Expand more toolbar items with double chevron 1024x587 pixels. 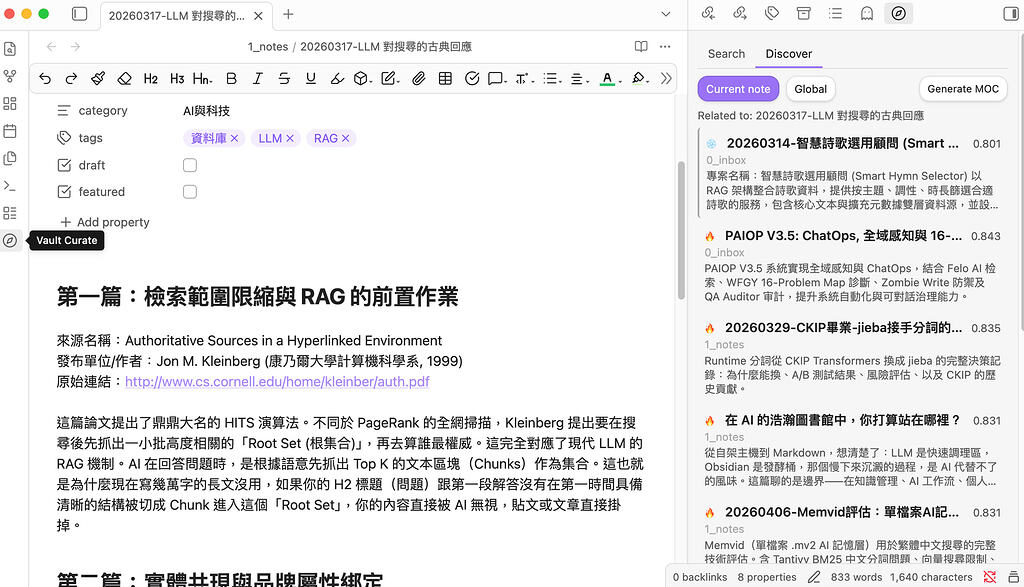666,78
